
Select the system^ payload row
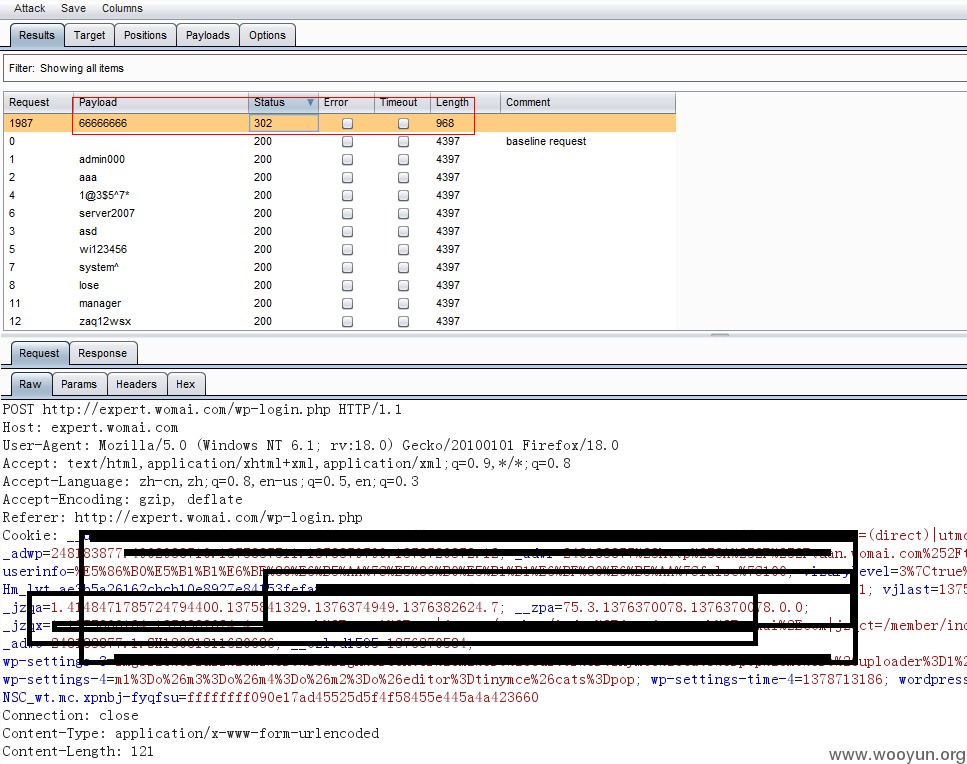340,267
